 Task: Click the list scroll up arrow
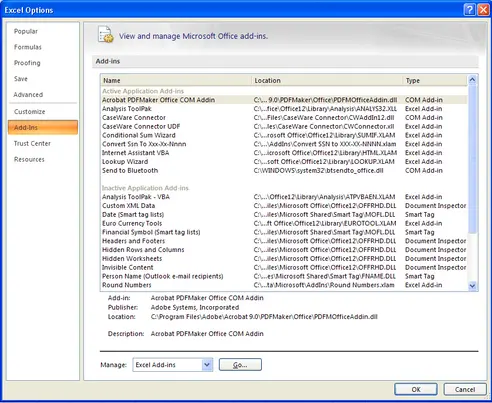[x=472, y=80]
